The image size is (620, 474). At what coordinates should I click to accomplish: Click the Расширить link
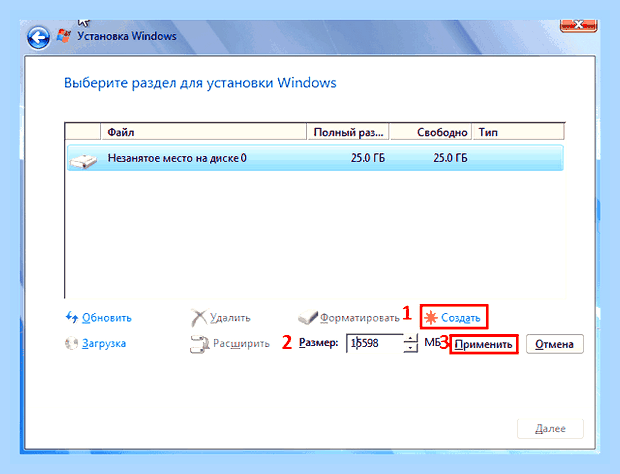coord(241,344)
